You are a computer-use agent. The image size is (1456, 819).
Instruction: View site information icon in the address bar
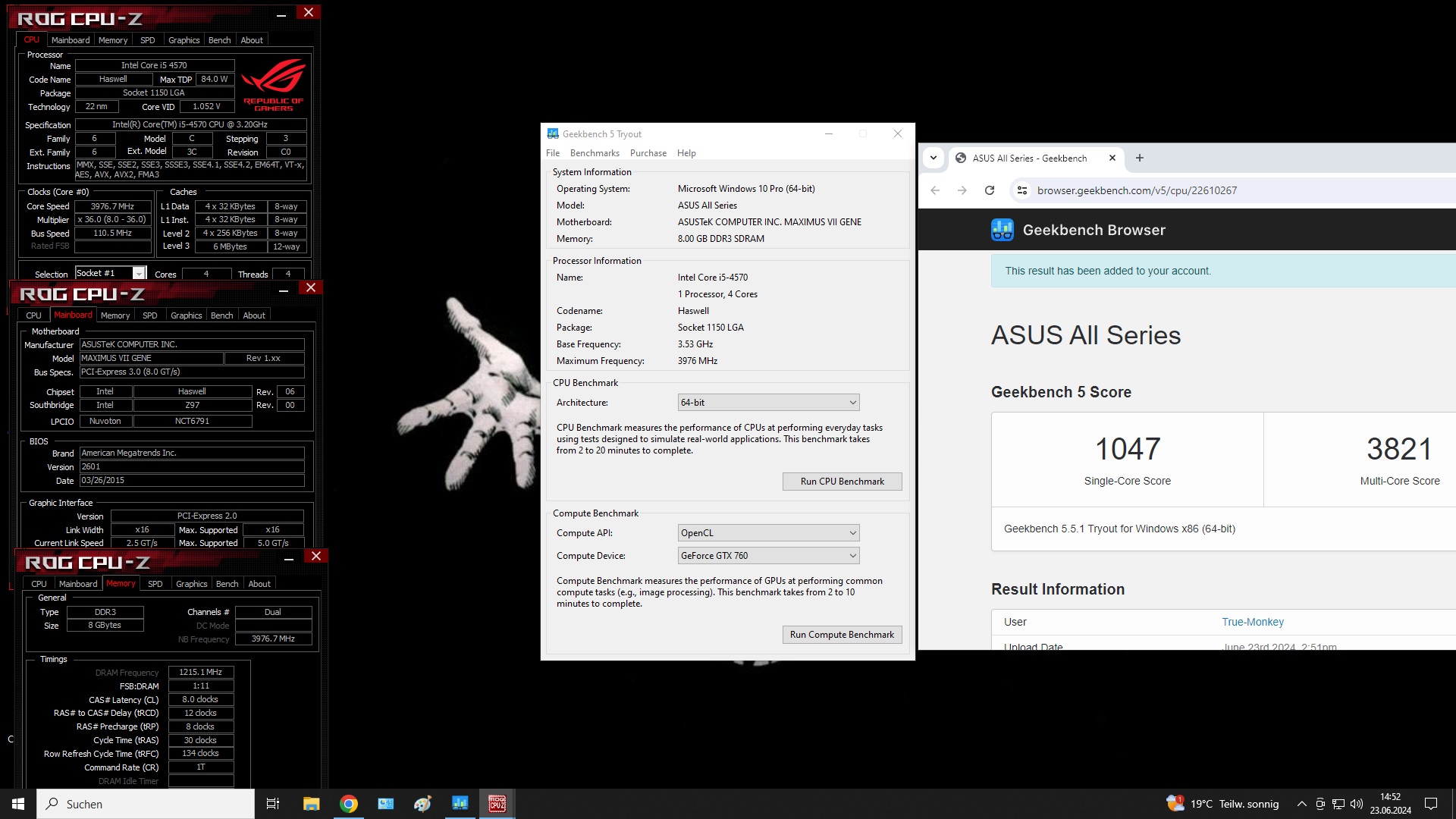coord(1022,190)
